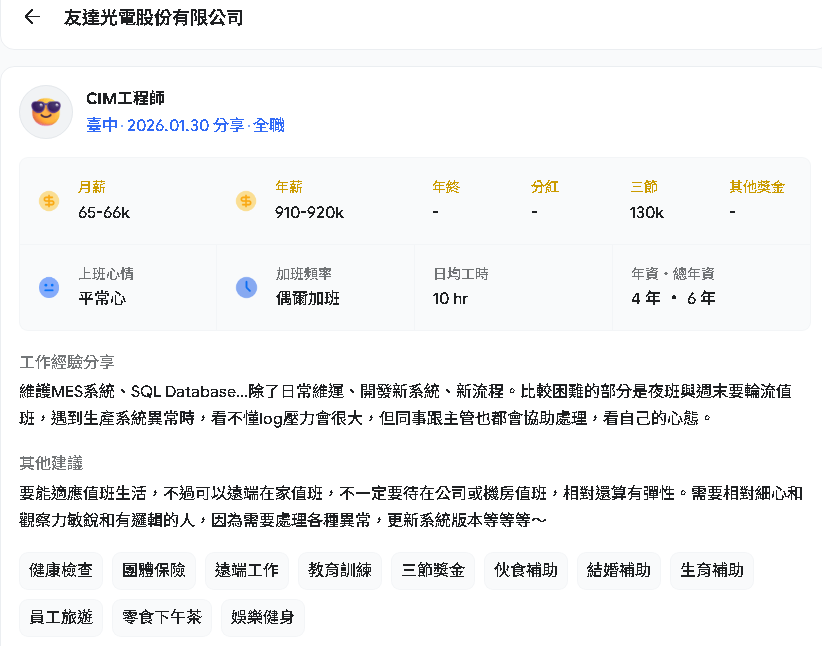
Task: Go back using the left arrow
Action: click(32, 17)
